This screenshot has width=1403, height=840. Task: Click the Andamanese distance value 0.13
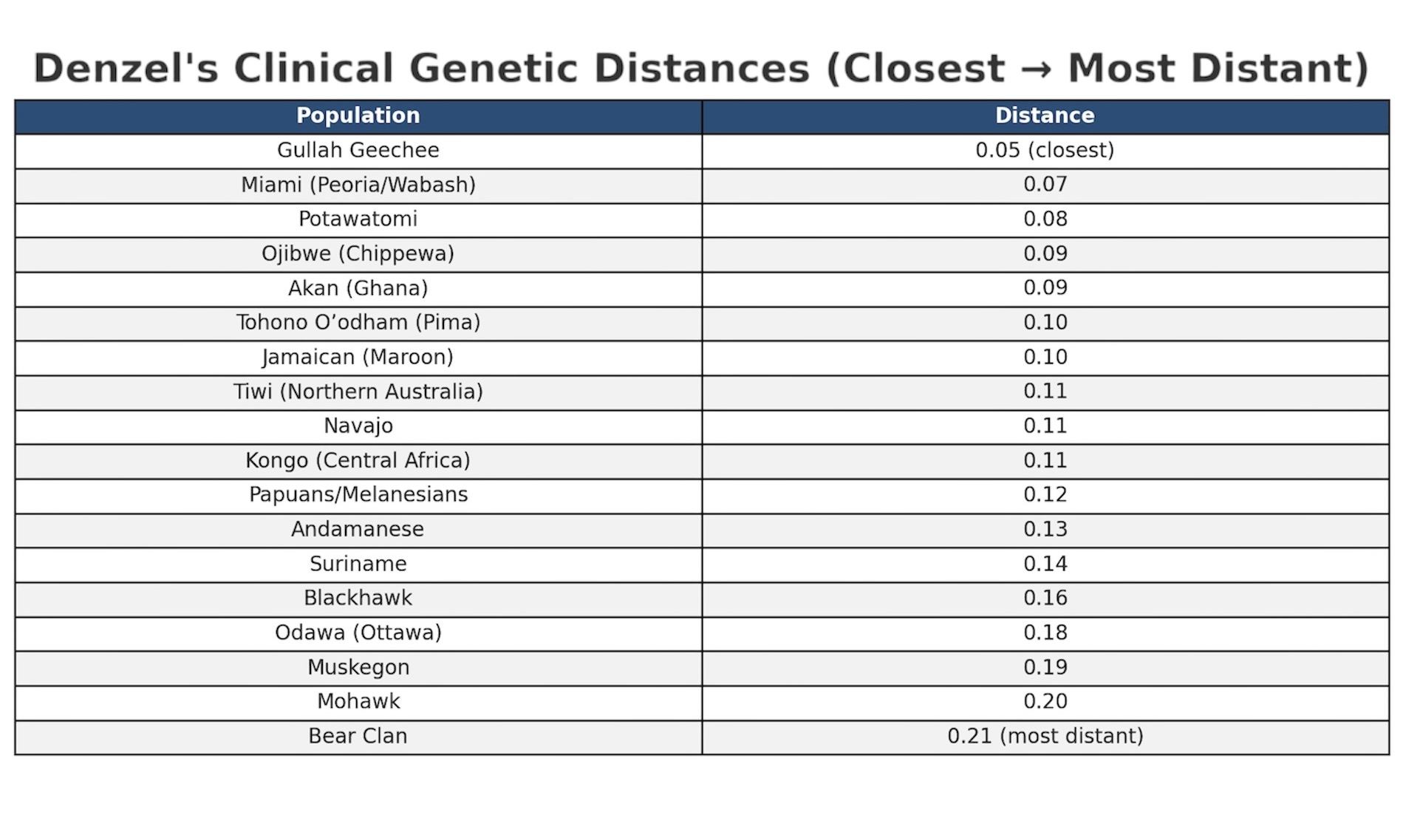(1045, 530)
